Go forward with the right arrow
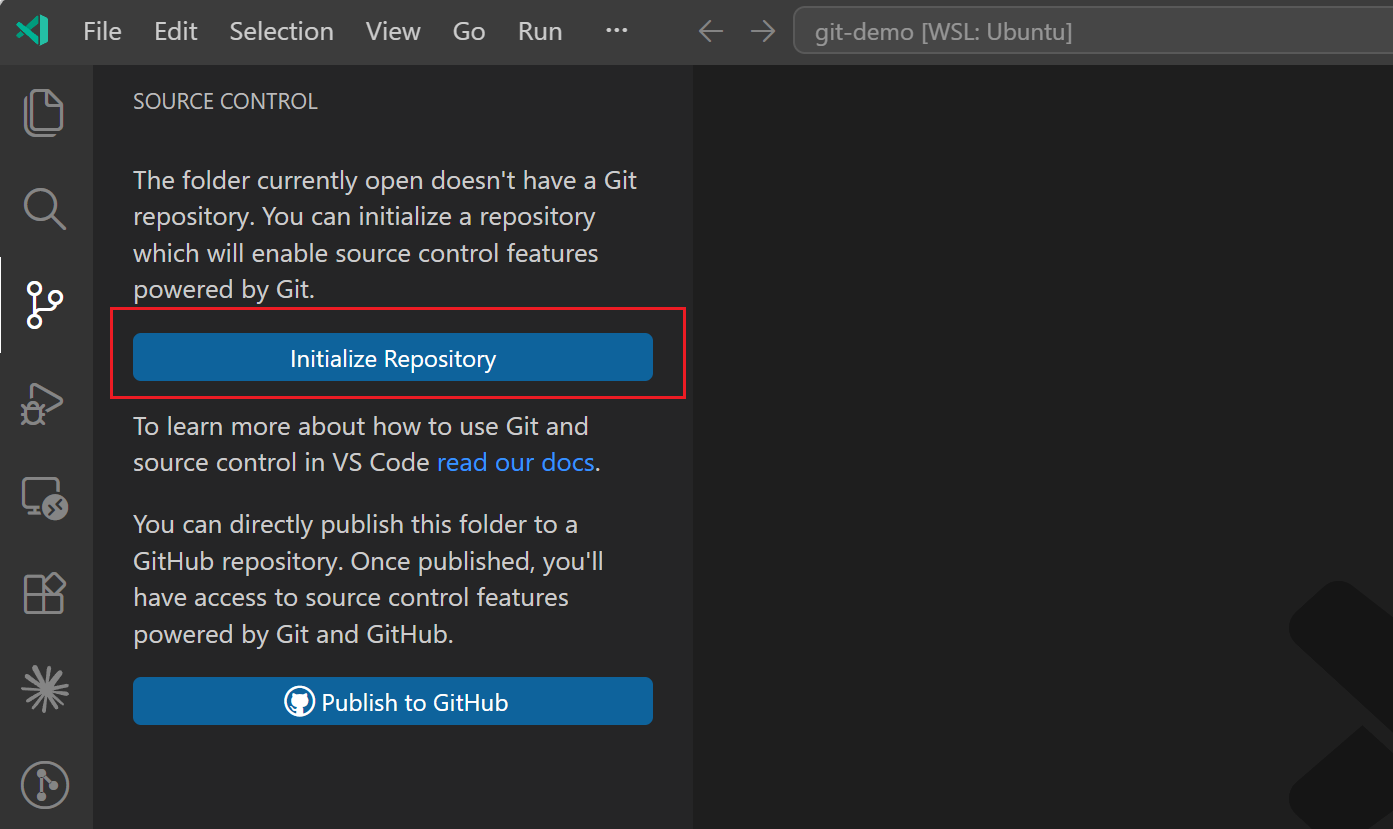The height and width of the screenshot is (829, 1393). point(763,32)
